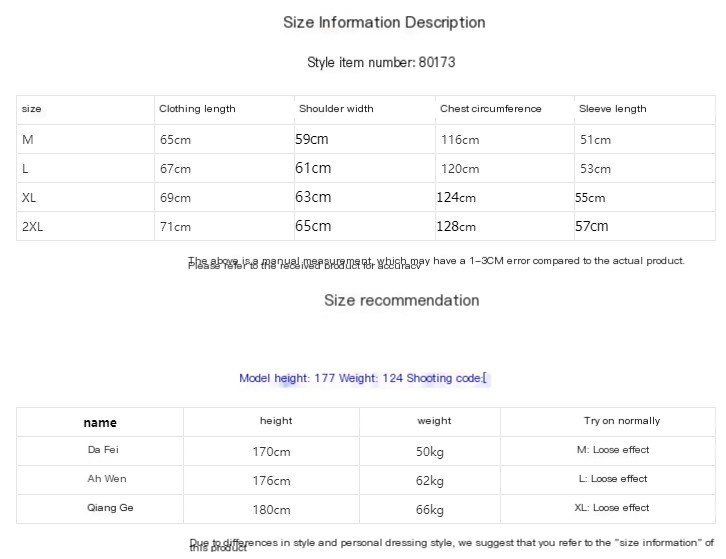
Task: Click Qiang Ge's 'XL: Loose effect' cell
Action: 611,508
